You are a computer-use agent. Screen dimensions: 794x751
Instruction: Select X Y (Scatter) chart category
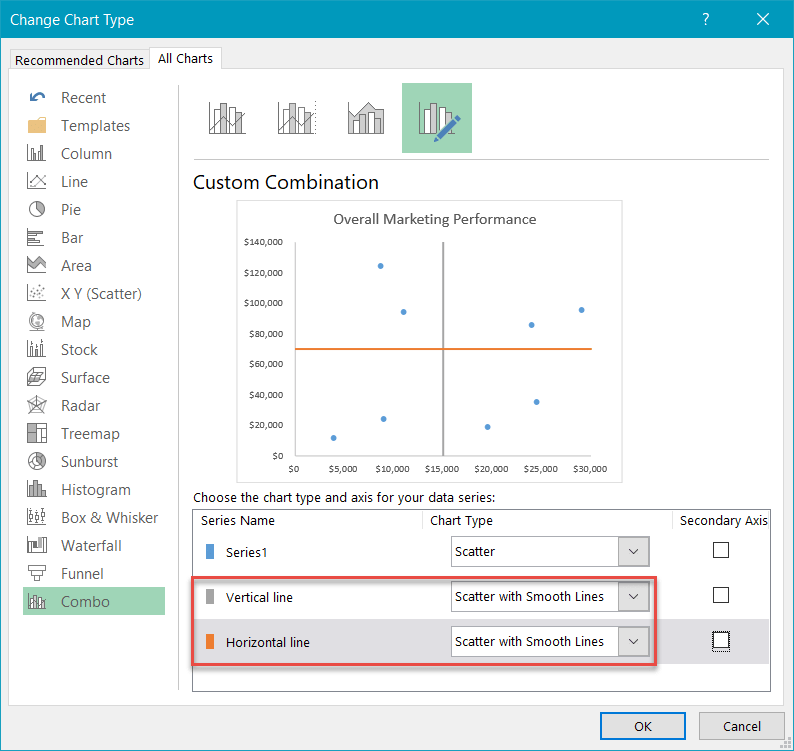click(x=100, y=294)
